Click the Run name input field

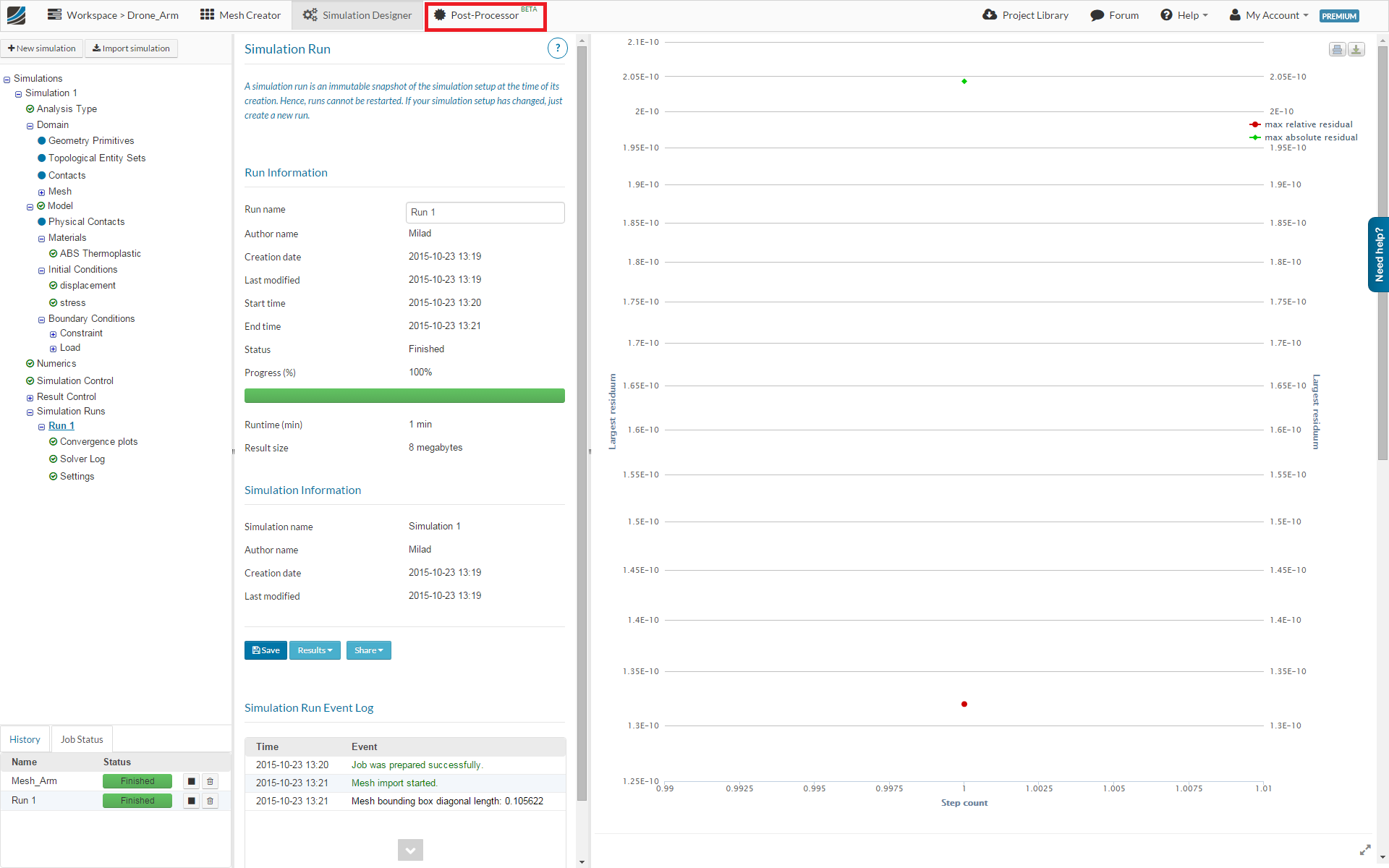[x=485, y=212]
